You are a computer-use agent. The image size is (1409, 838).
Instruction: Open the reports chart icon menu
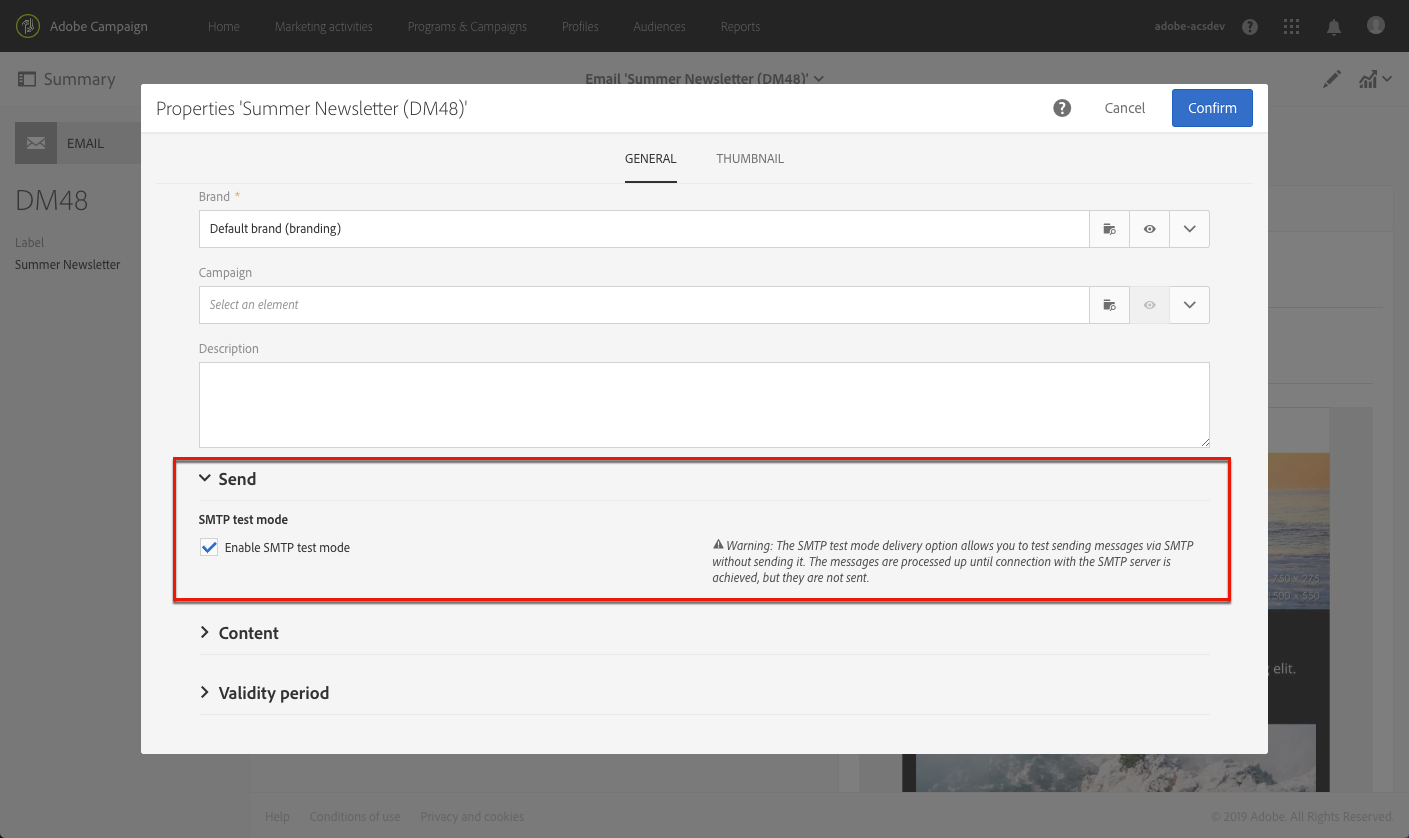coord(1375,79)
